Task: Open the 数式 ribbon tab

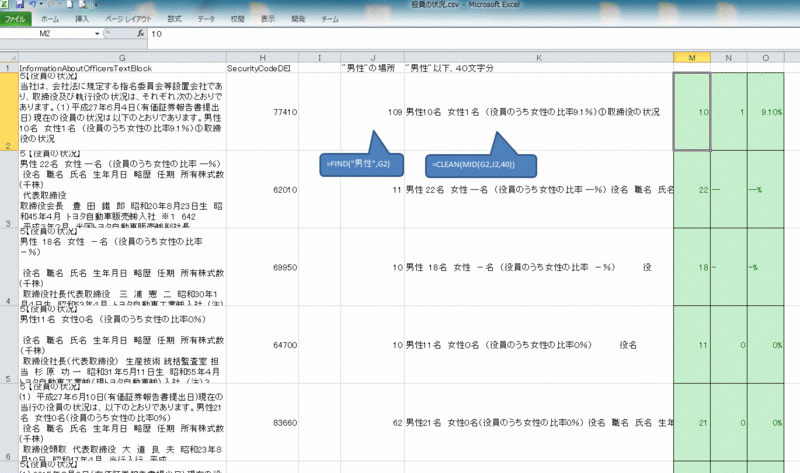Action: pyautogui.click(x=174, y=19)
